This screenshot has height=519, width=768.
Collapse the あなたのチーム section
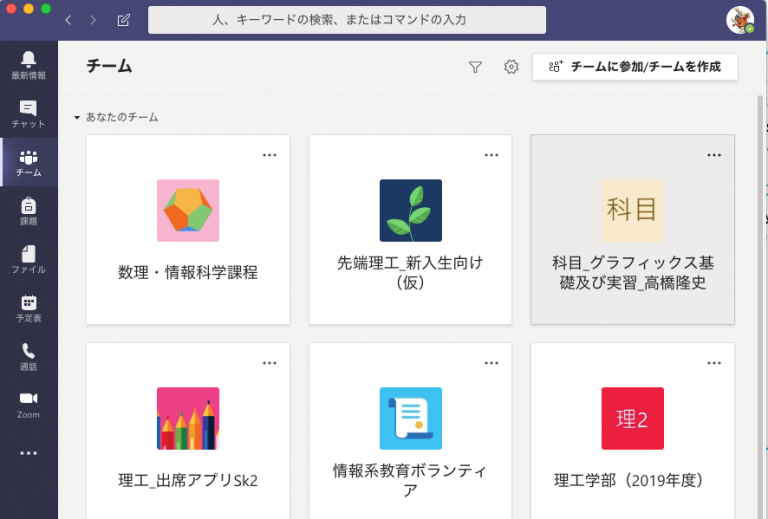click(77, 118)
